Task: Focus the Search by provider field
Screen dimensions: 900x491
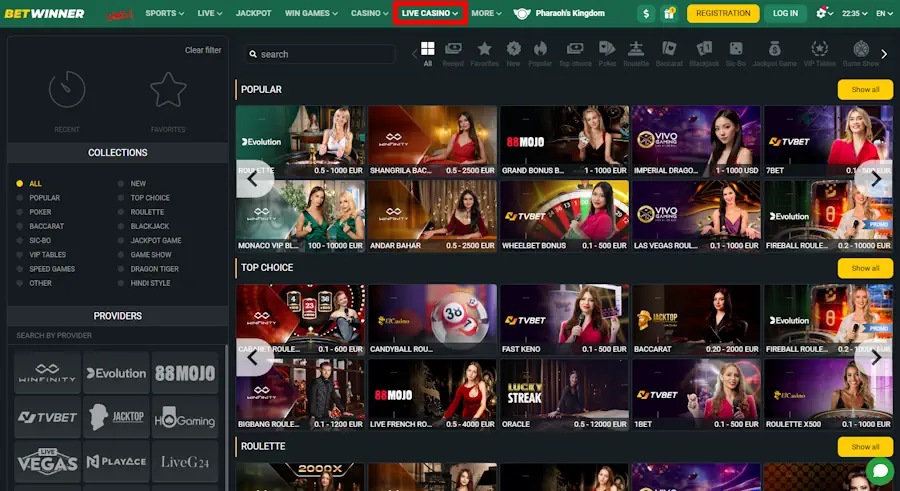Action: [118, 335]
